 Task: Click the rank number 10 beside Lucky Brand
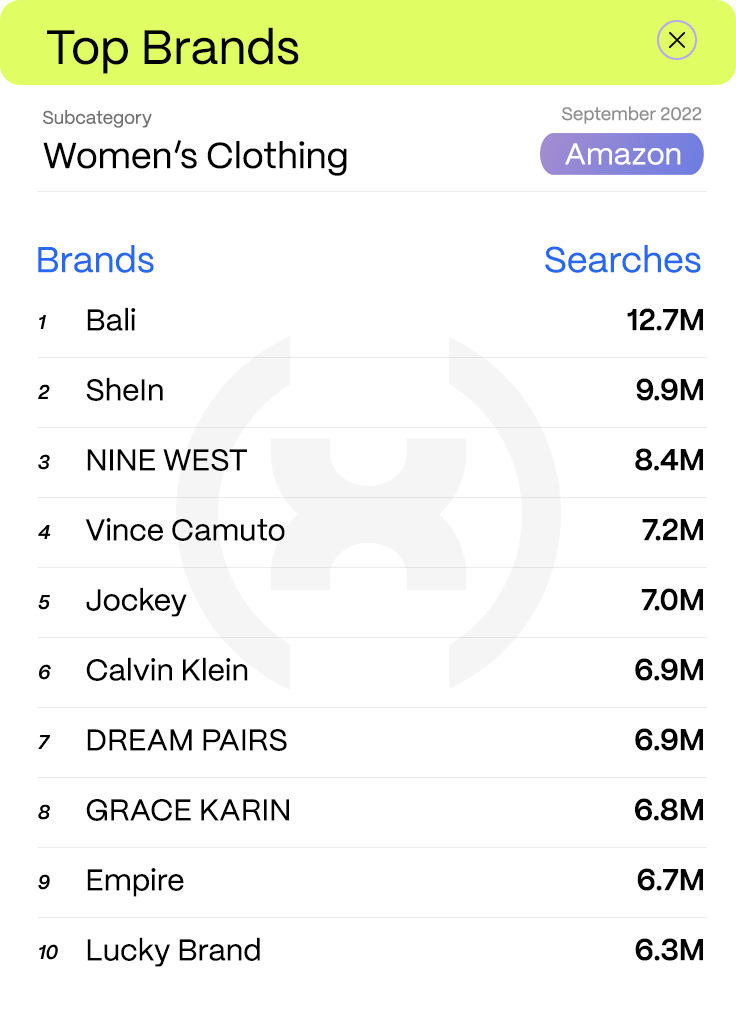point(47,953)
